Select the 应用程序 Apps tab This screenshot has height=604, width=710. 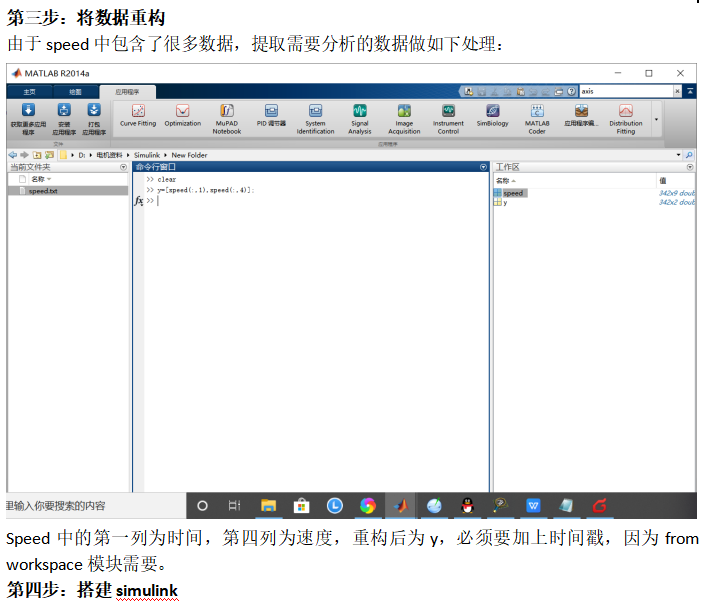coord(127,92)
